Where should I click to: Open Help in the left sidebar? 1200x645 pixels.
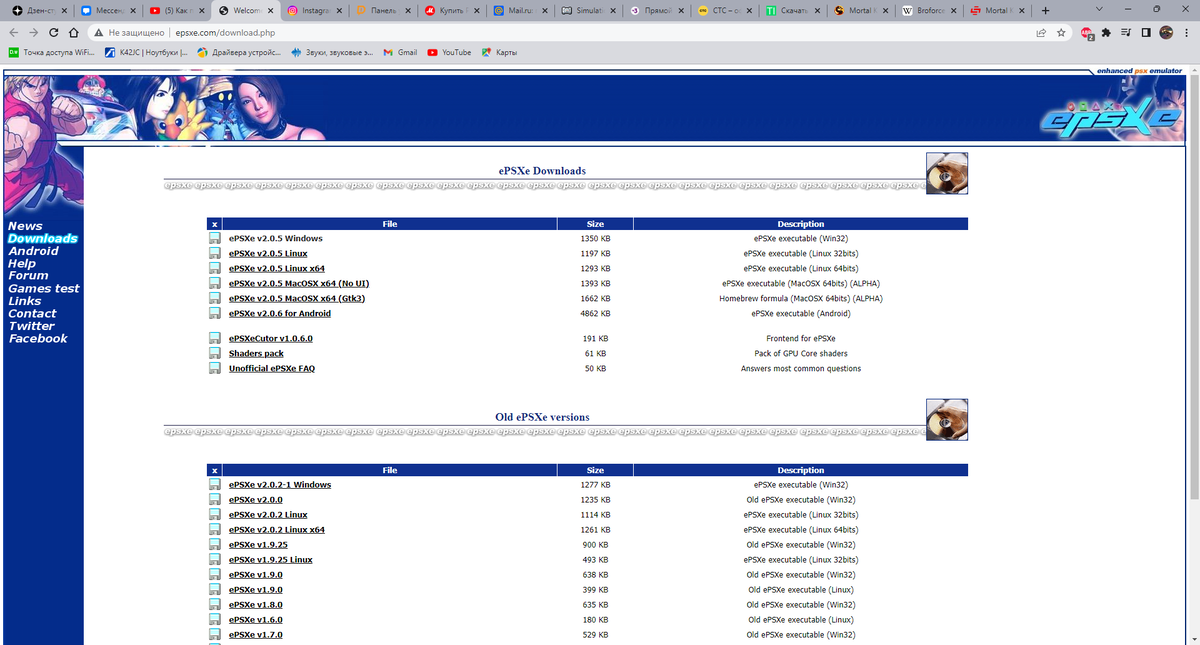[22, 264]
